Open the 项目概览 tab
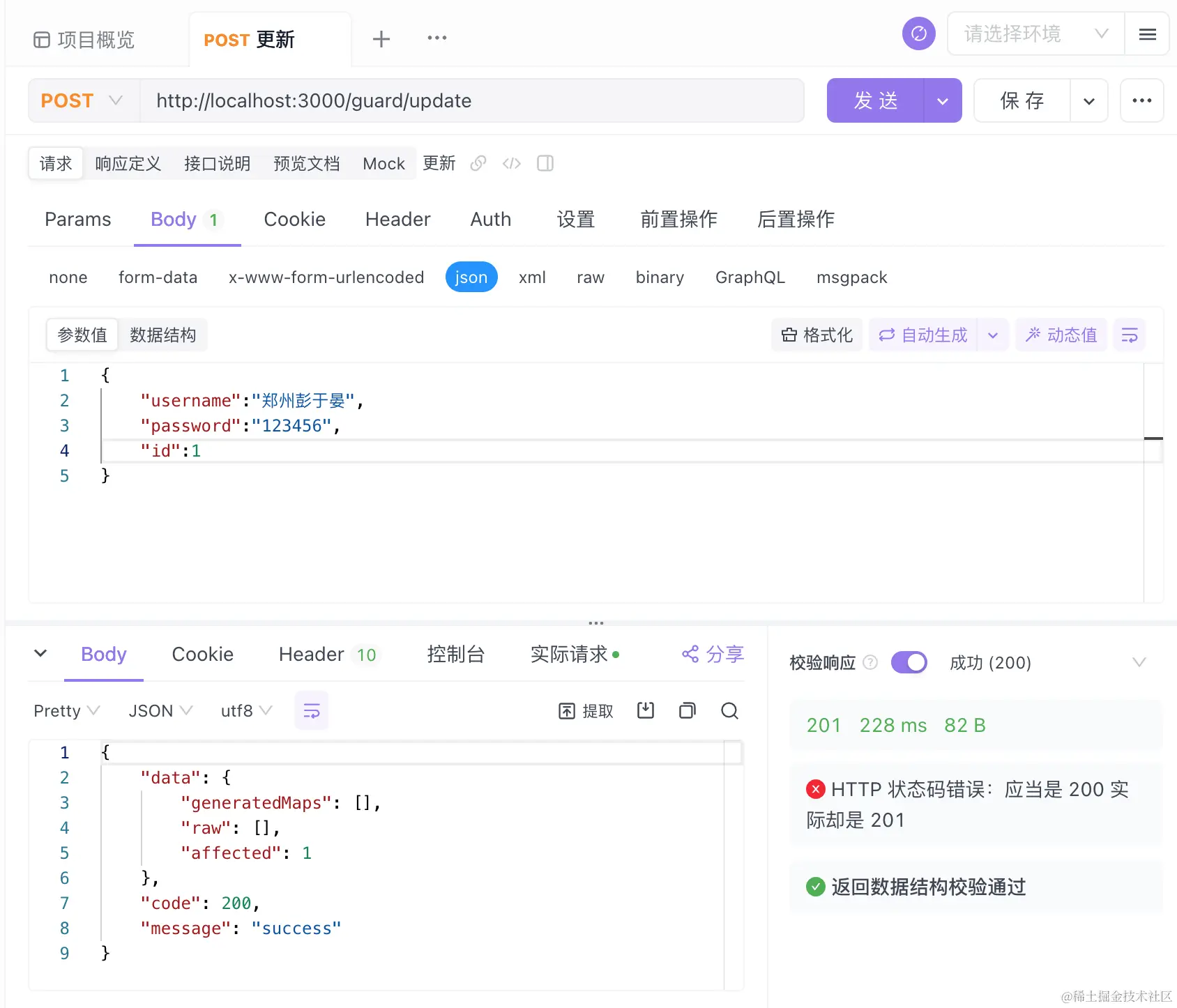 click(x=84, y=40)
